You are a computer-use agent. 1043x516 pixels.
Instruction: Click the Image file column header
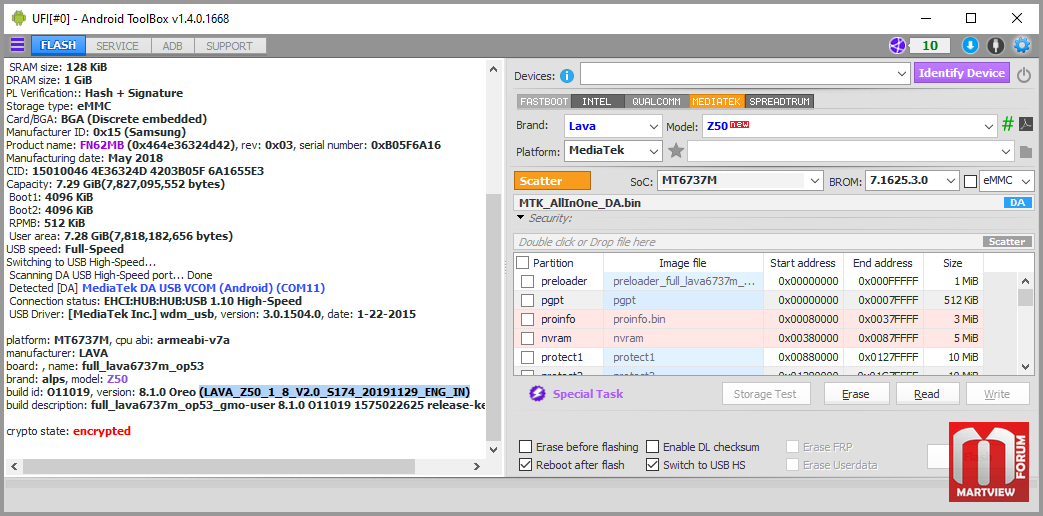[682, 263]
